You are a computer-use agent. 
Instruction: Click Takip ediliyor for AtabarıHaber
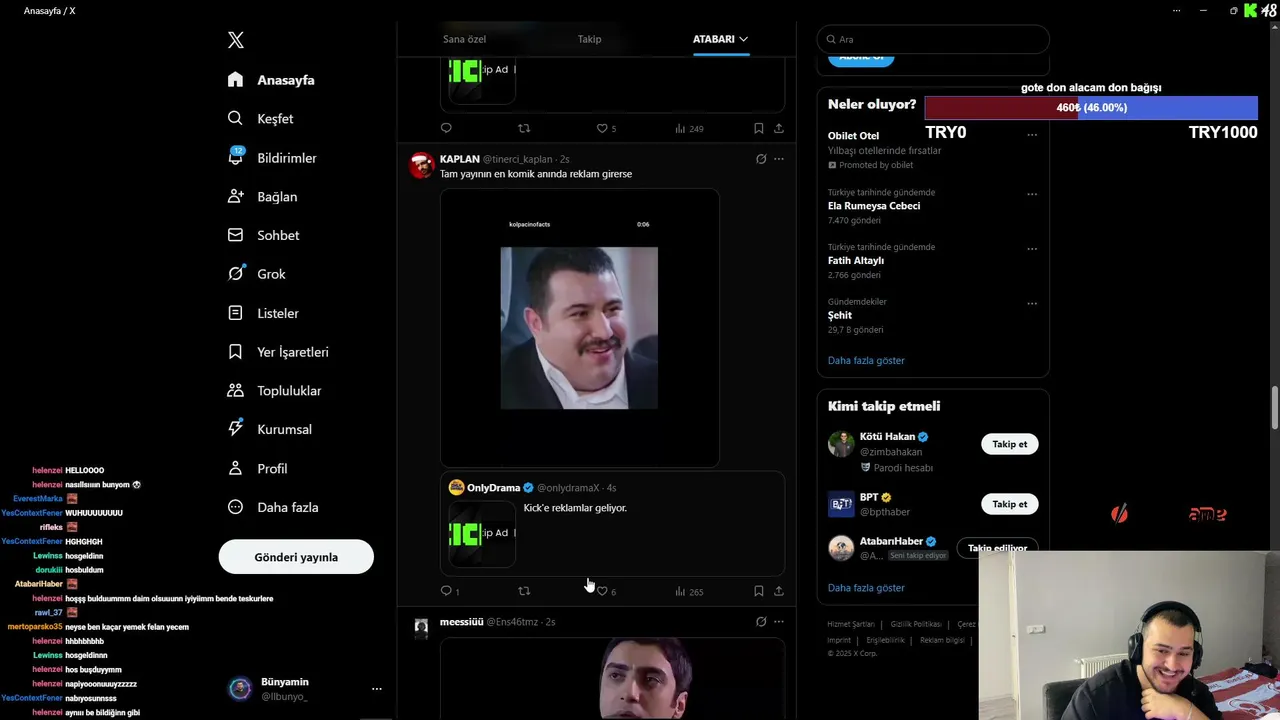[x=997, y=548]
